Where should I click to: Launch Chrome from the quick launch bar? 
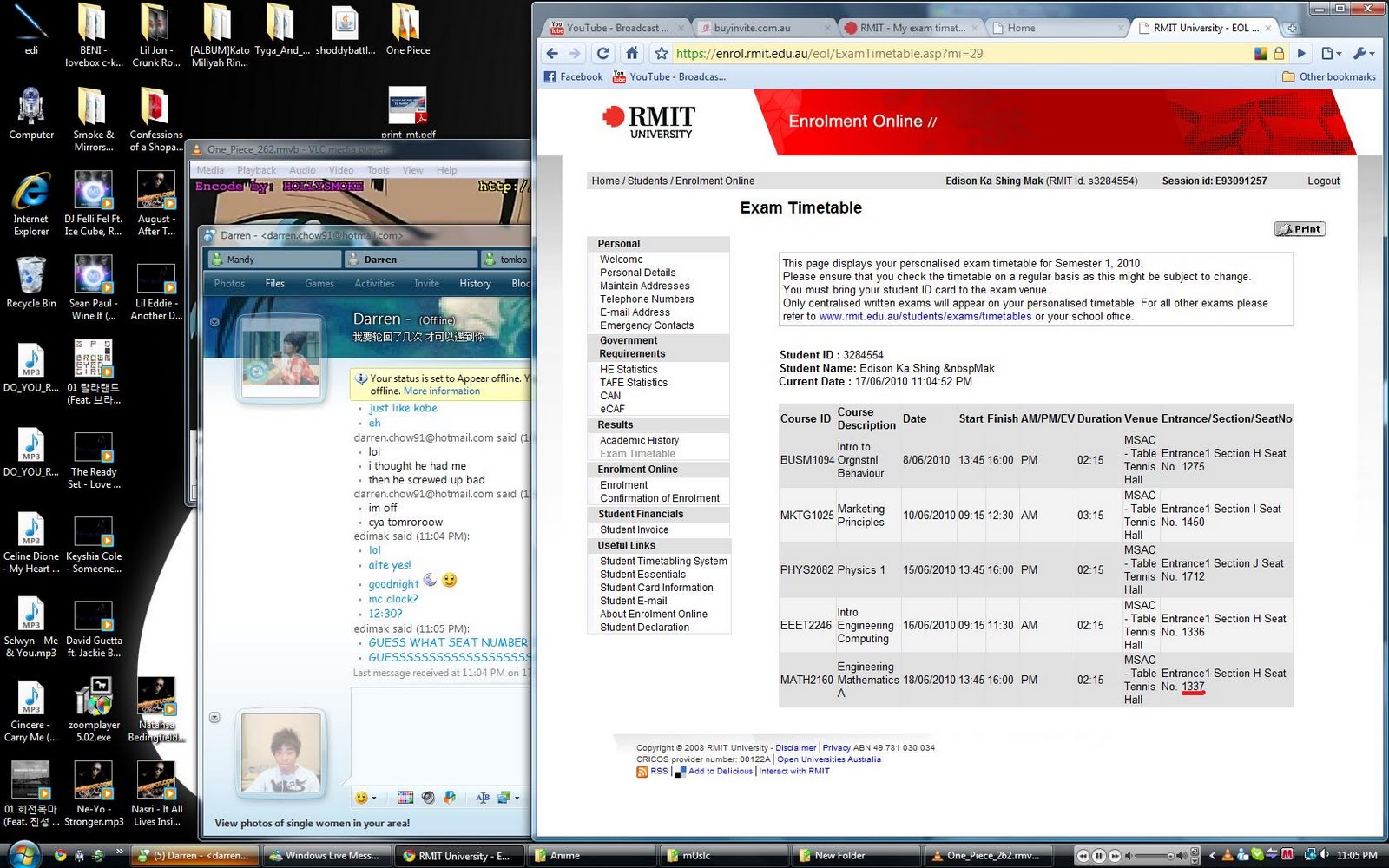coord(60,855)
